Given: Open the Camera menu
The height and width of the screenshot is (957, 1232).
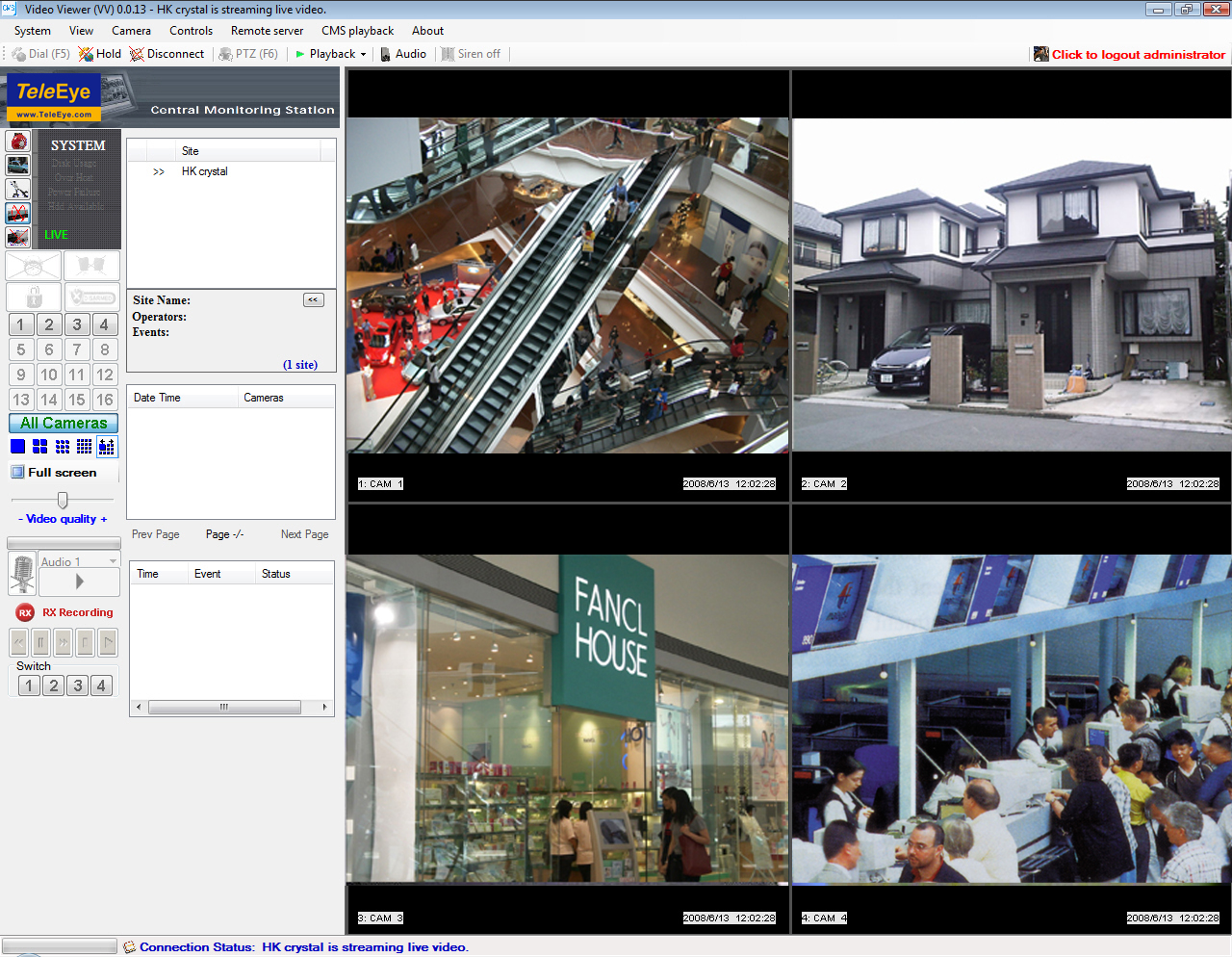Looking at the screenshot, I should [x=131, y=31].
